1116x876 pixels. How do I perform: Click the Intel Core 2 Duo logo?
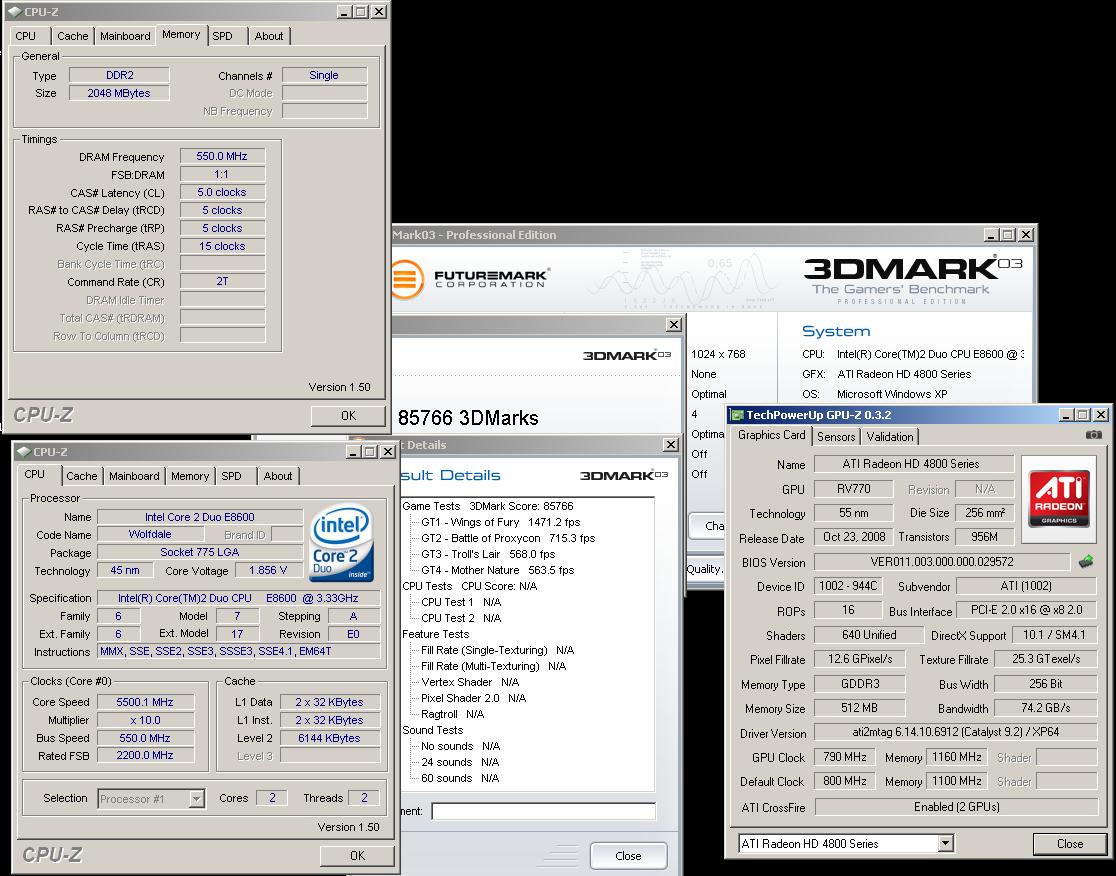(342, 542)
